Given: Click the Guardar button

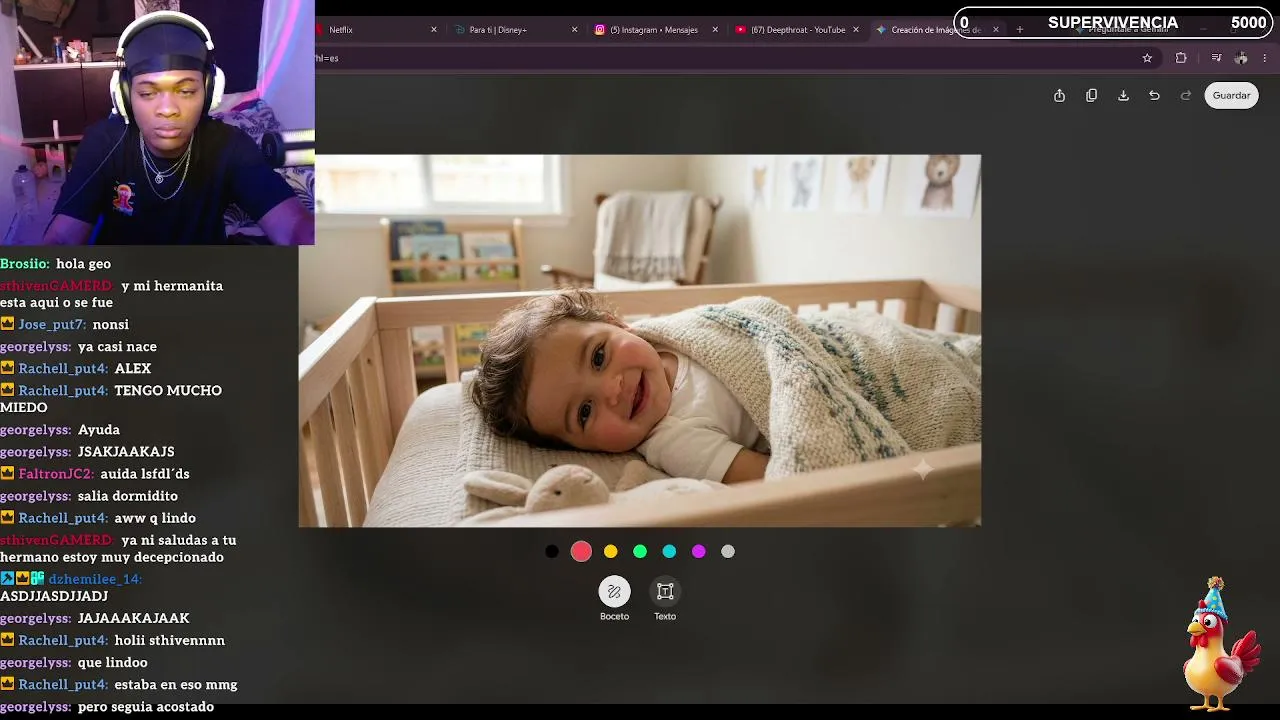Looking at the screenshot, I should click(1231, 96).
